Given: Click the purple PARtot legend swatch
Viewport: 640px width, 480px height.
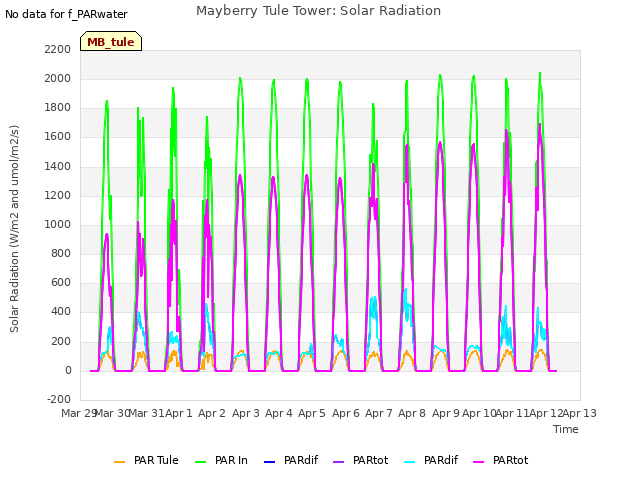Looking at the screenshot, I should [x=339, y=462].
